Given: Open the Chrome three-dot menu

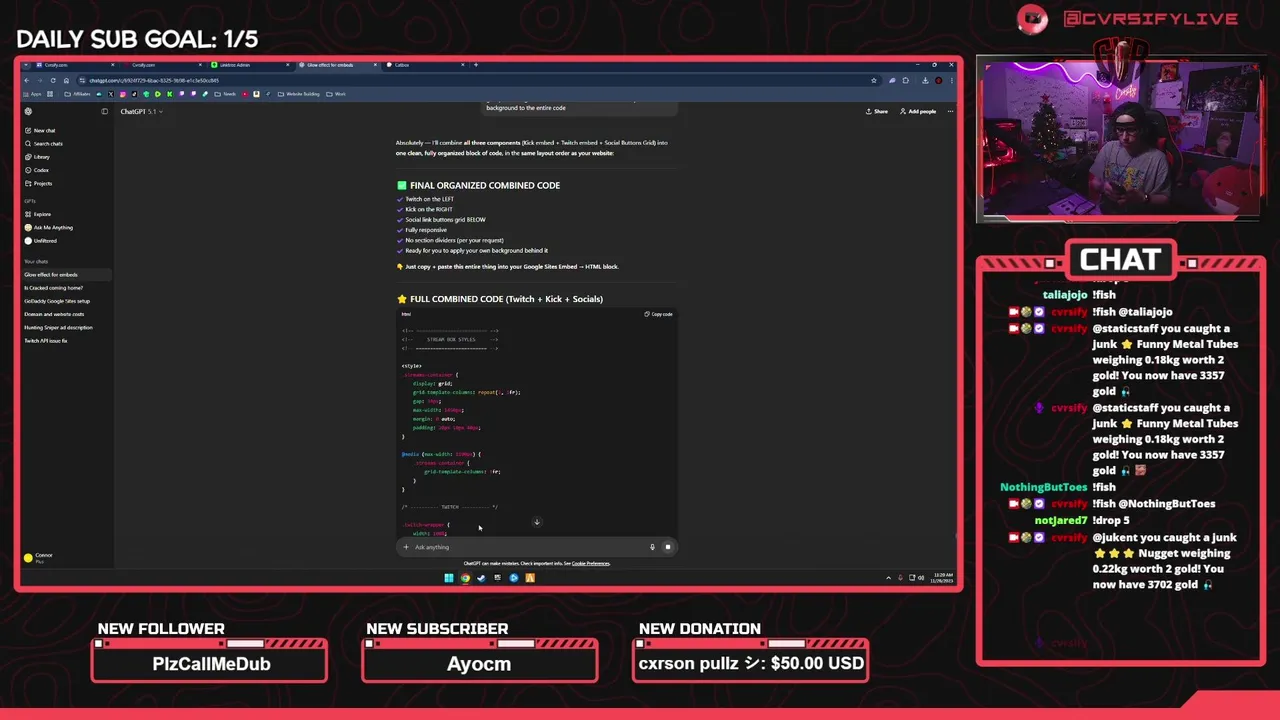Looking at the screenshot, I should click(x=951, y=80).
